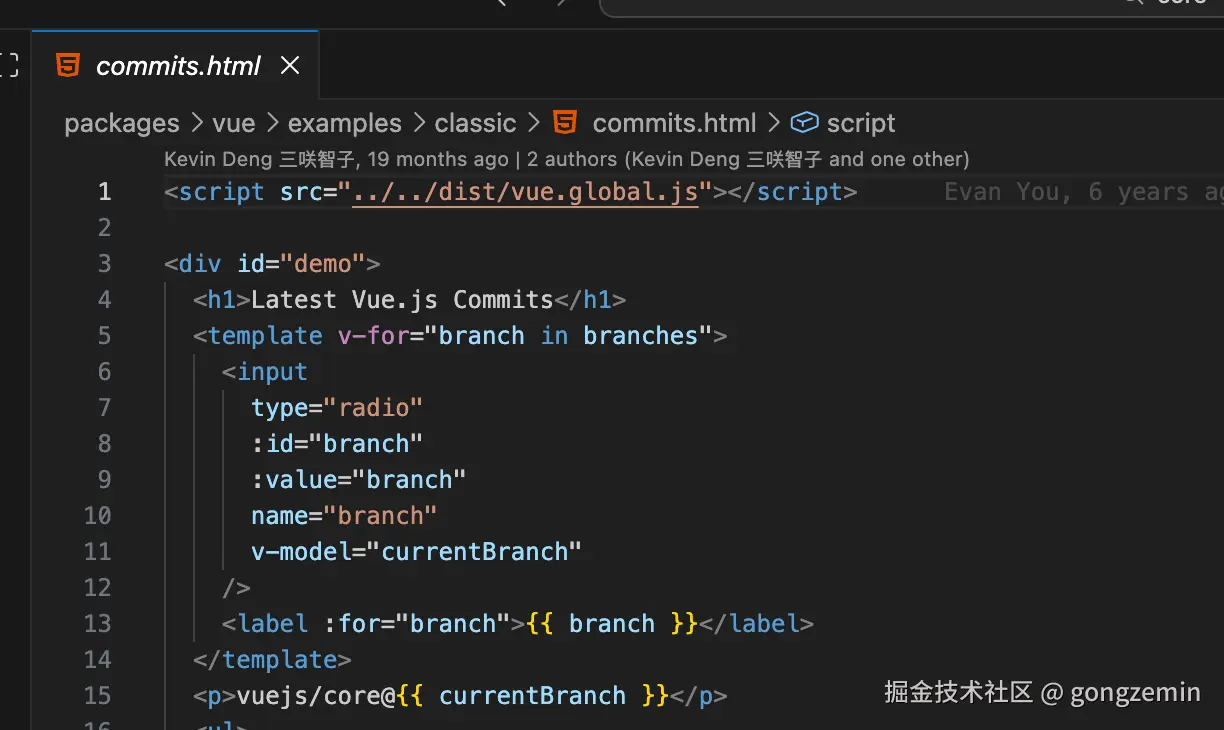The width and height of the screenshot is (1224, 730).
Task: Click the HTML5 file icon in the breadcrumb
Action: coord(565,123)
